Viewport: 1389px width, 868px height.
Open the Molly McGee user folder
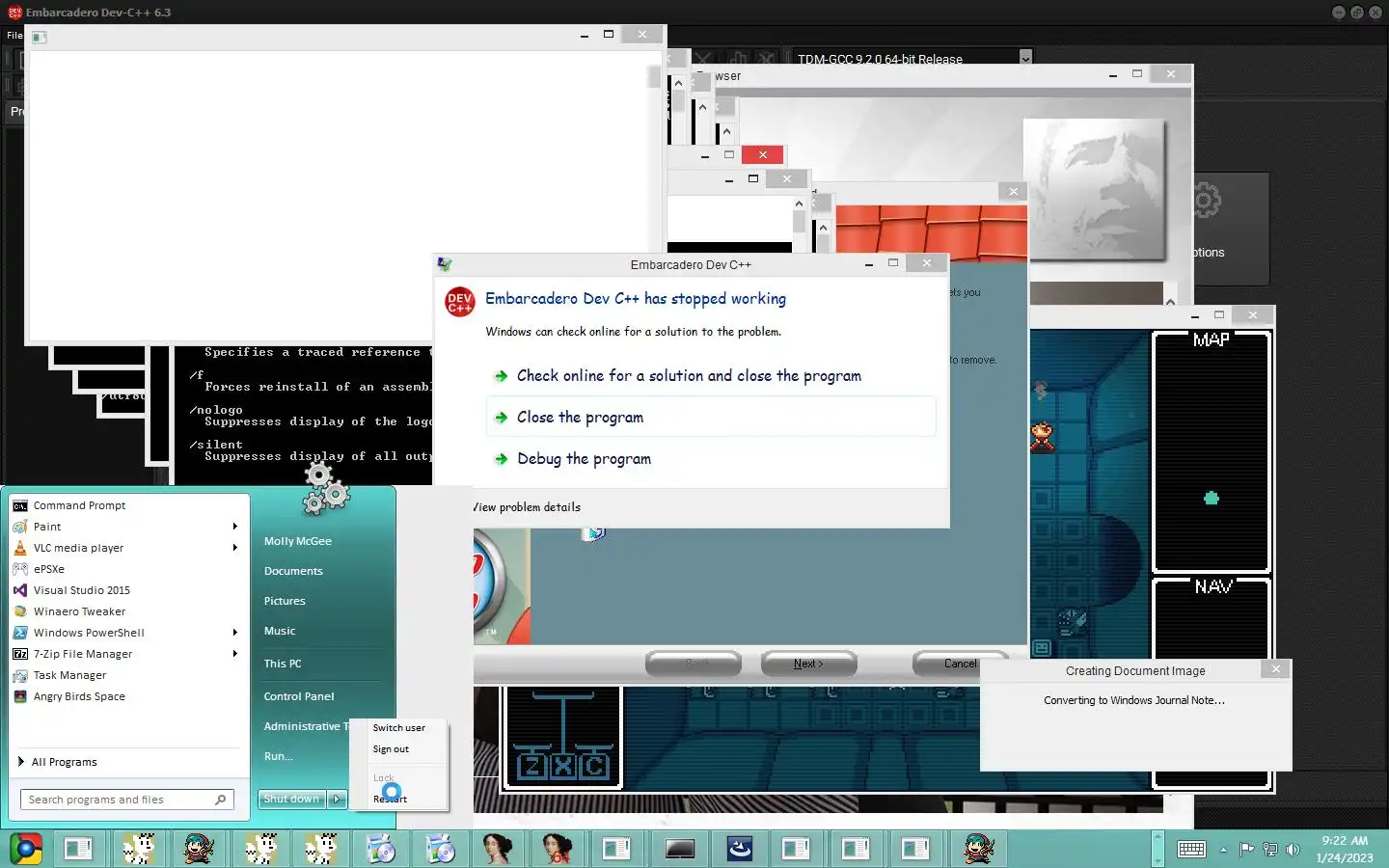pos(297,541)
